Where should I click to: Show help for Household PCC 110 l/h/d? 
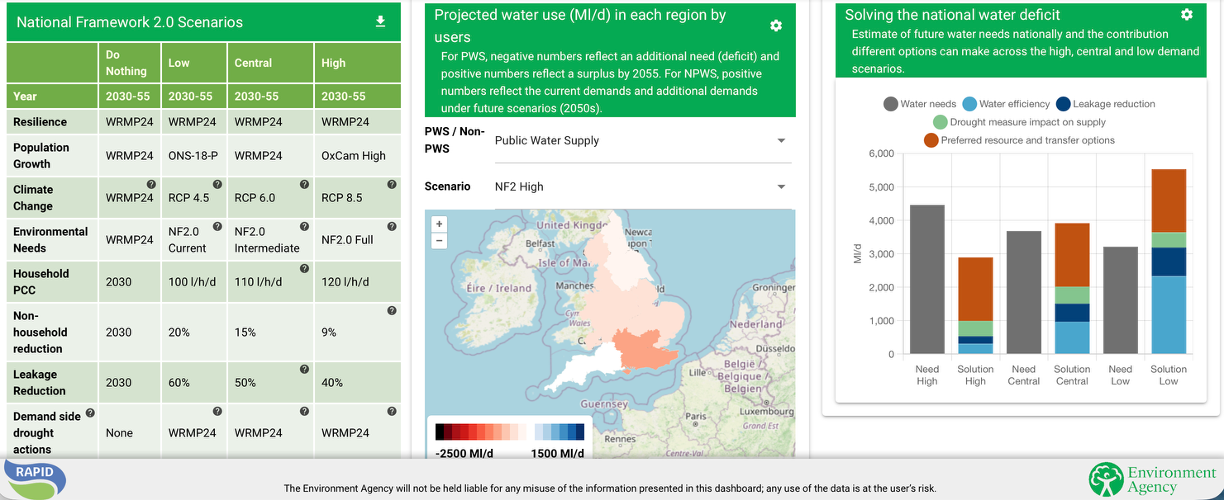pos(304,269)
